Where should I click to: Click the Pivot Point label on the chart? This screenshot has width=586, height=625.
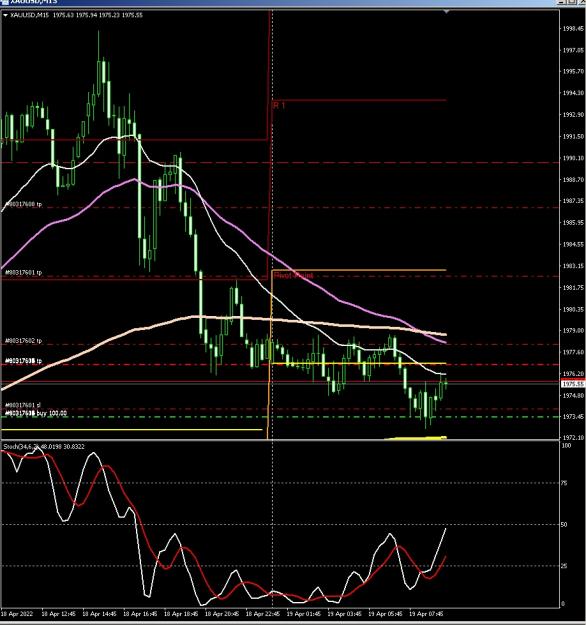tap(294, 275)
